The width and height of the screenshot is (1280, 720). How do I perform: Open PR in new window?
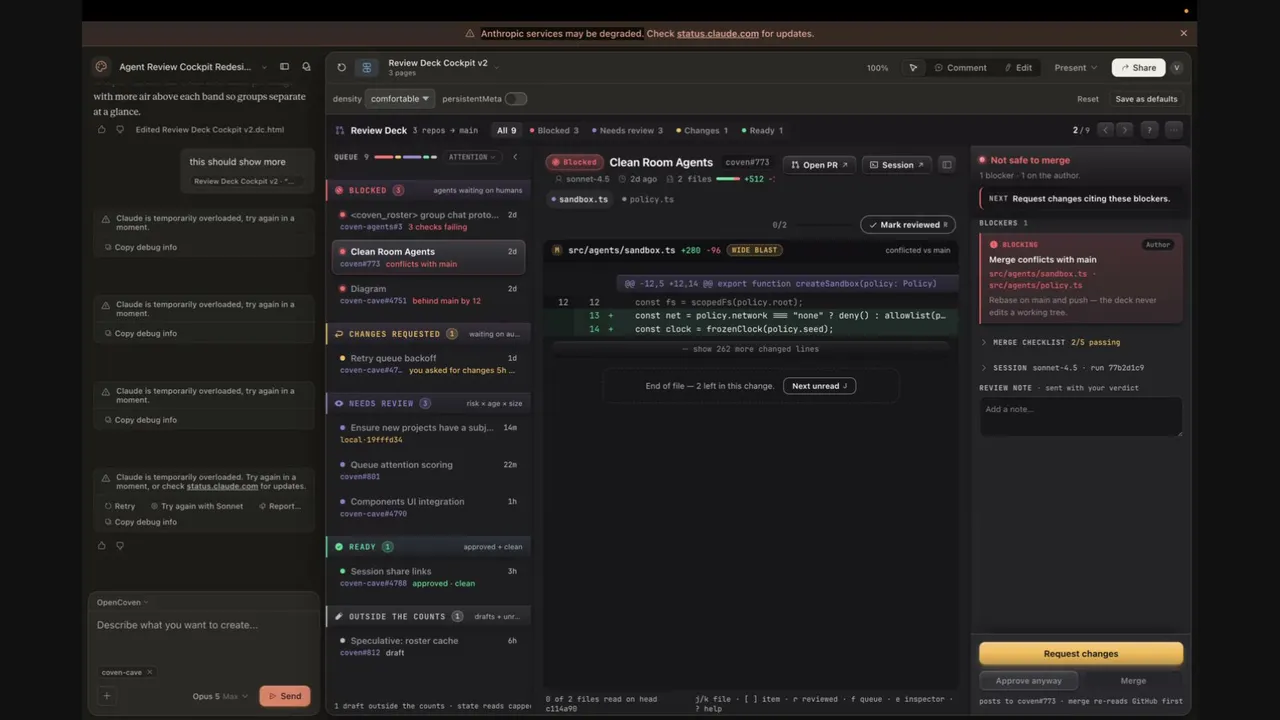tap(819, 164)
